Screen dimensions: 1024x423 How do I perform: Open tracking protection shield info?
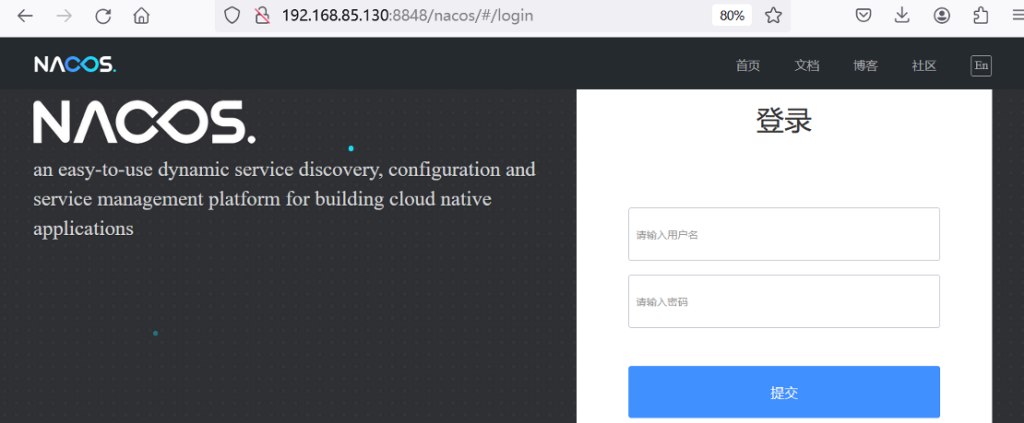coord(232,16)
